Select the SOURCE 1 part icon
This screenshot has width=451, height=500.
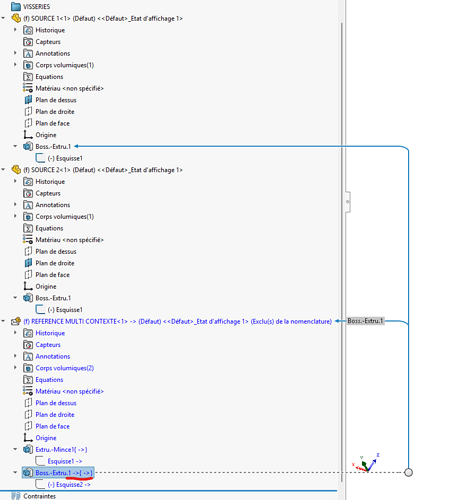(x=16, y=18)
